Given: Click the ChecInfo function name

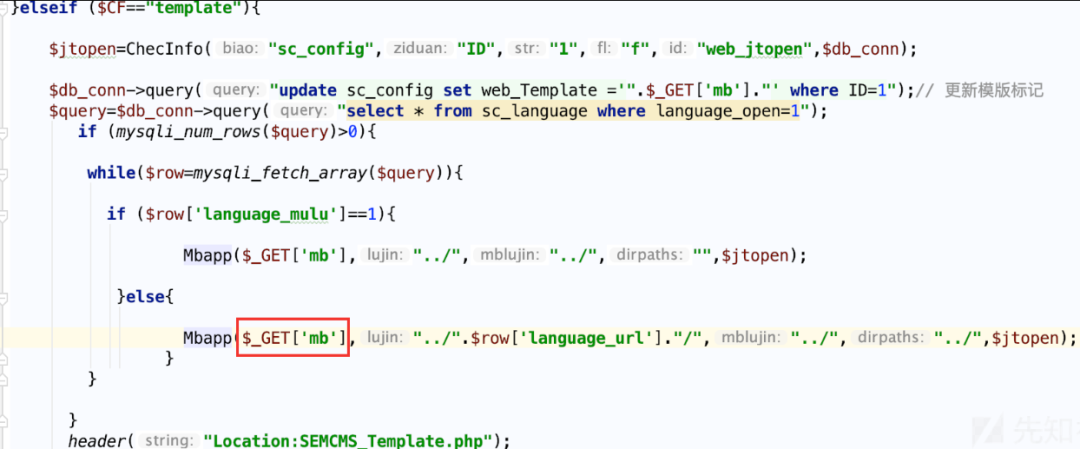Looking at the screenshot, I should point(167,49).
